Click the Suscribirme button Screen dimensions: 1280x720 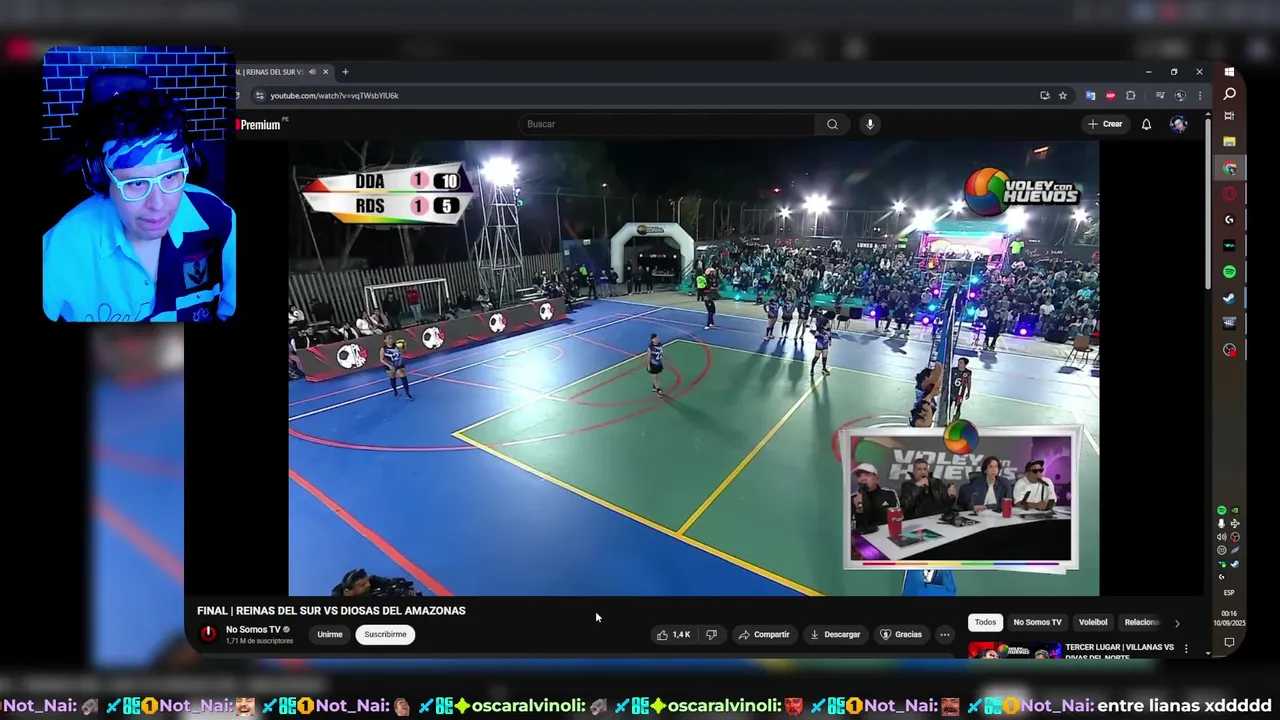[385, 634]
